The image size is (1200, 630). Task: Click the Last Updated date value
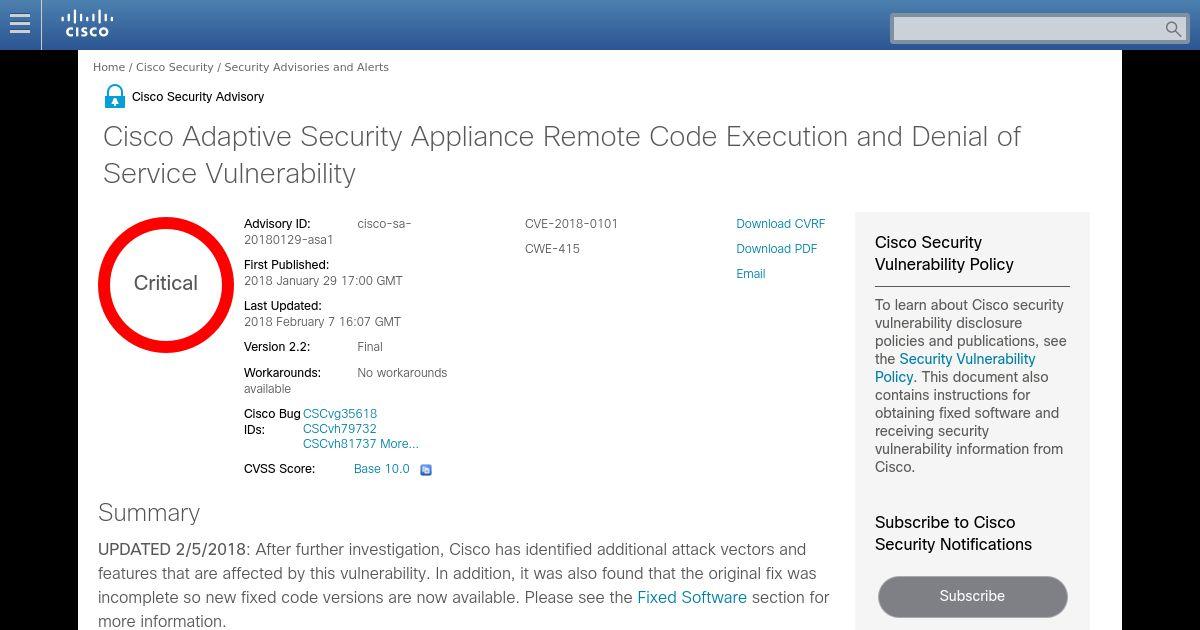[322, 322]
